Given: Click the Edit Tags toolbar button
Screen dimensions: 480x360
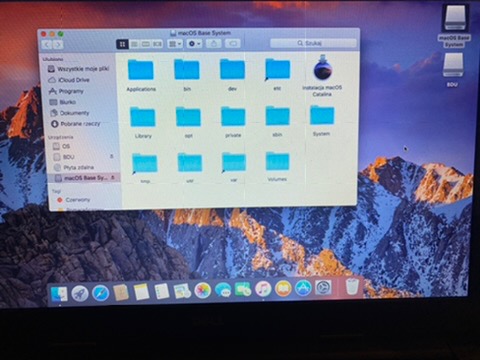Looking at the screenshot, I should pos(233,44).
